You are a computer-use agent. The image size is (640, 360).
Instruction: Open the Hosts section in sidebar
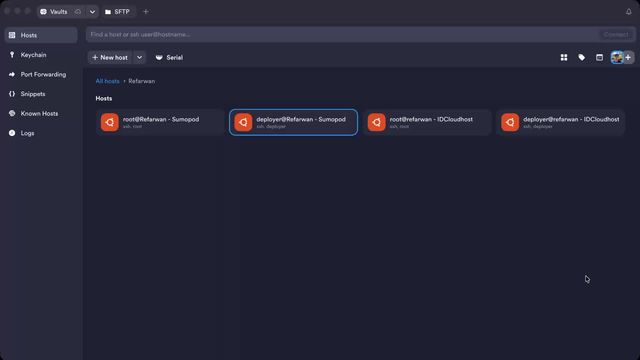pos(41,35)
